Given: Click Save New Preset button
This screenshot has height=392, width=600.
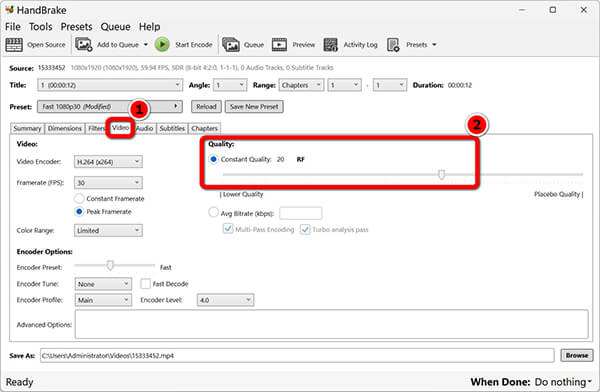Looking at the screenshot, I should [254, 107].
